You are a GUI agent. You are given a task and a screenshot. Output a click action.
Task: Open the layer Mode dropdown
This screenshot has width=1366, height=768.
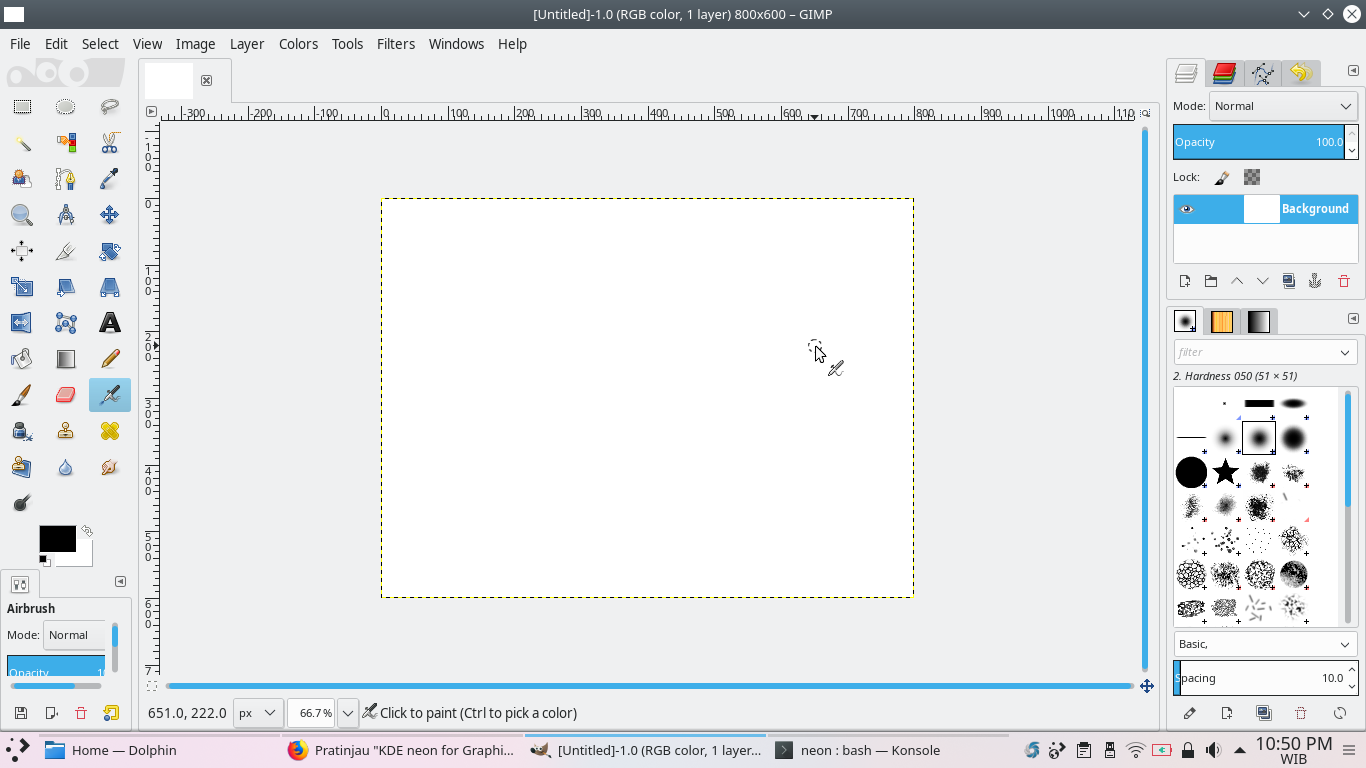pos(1283,106)
